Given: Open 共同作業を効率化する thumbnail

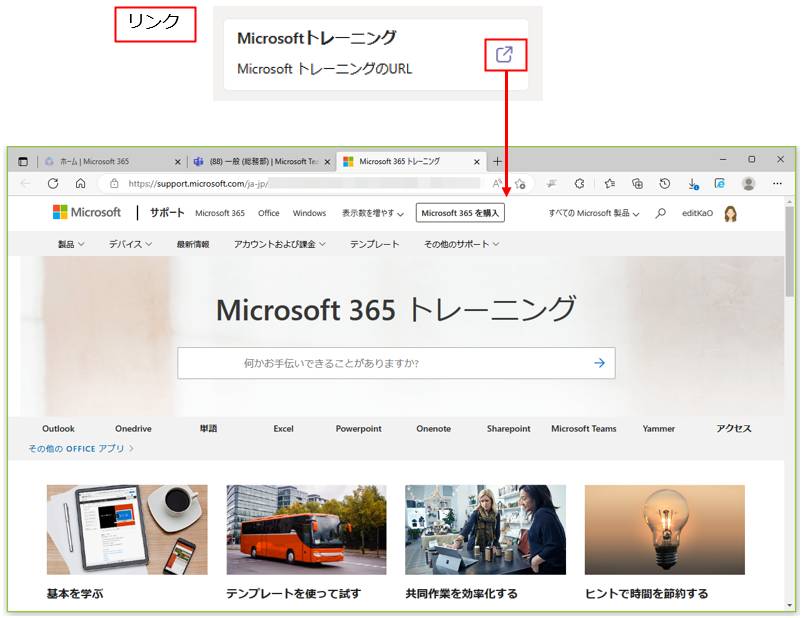Looking at the screenshot, I should (x=485, y=529).
